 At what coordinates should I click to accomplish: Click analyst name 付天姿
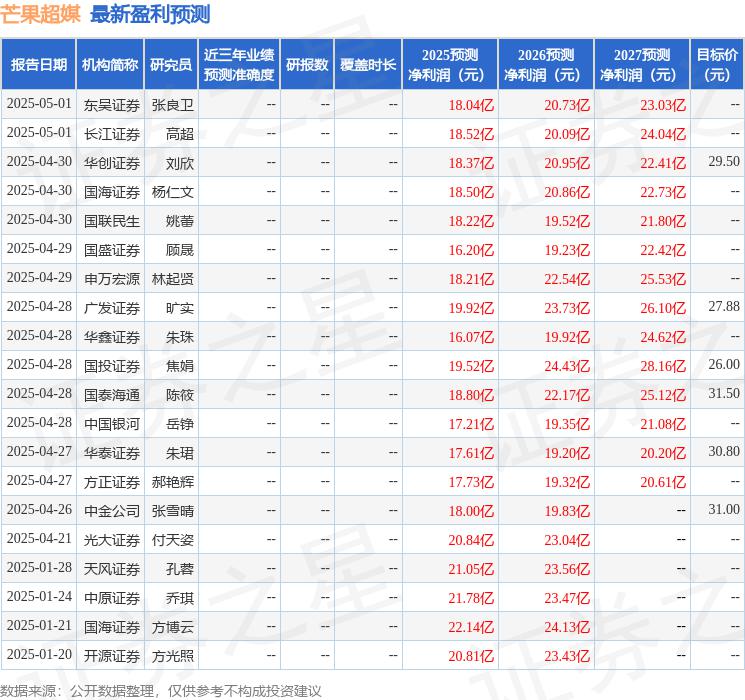click(172, 540)
